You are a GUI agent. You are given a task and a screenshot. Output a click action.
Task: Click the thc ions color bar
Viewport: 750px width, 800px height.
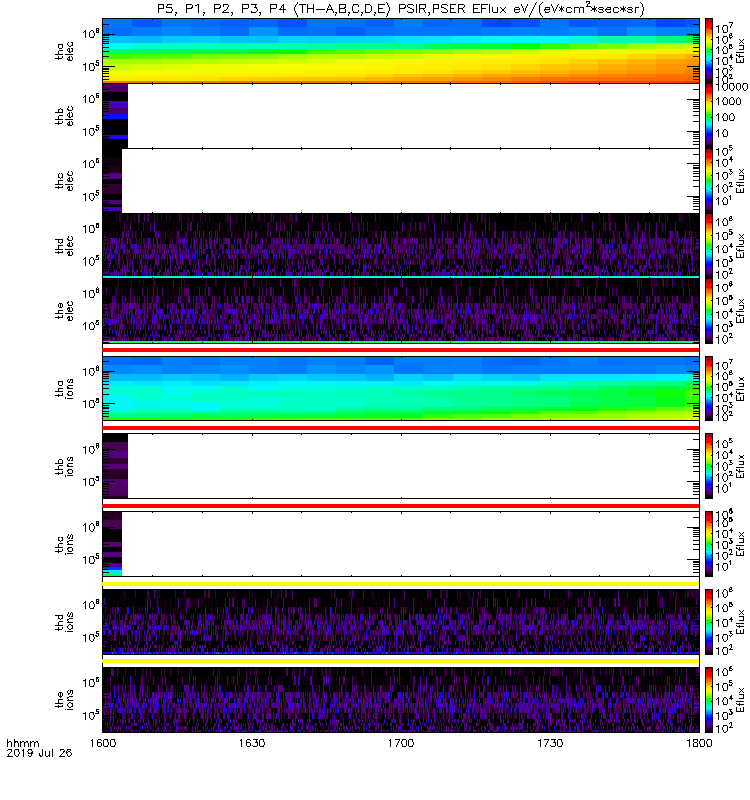[709, 544]
